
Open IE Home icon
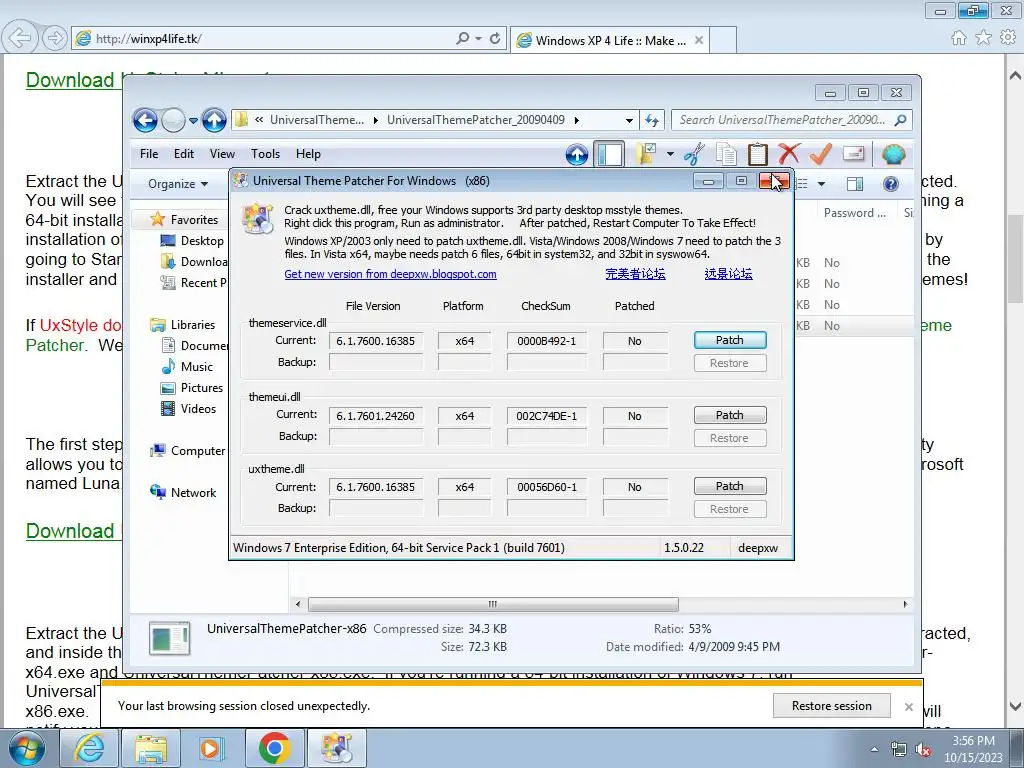click(x=959, y=38)
